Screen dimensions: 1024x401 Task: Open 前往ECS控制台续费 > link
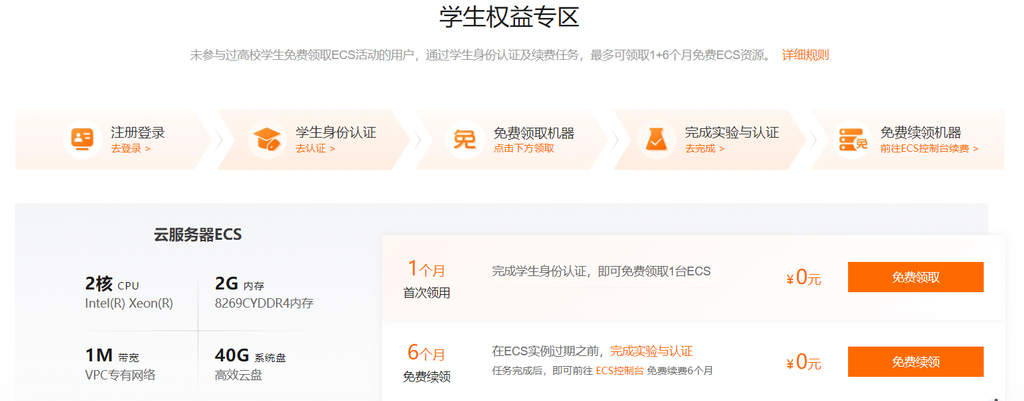pos(929,148)
